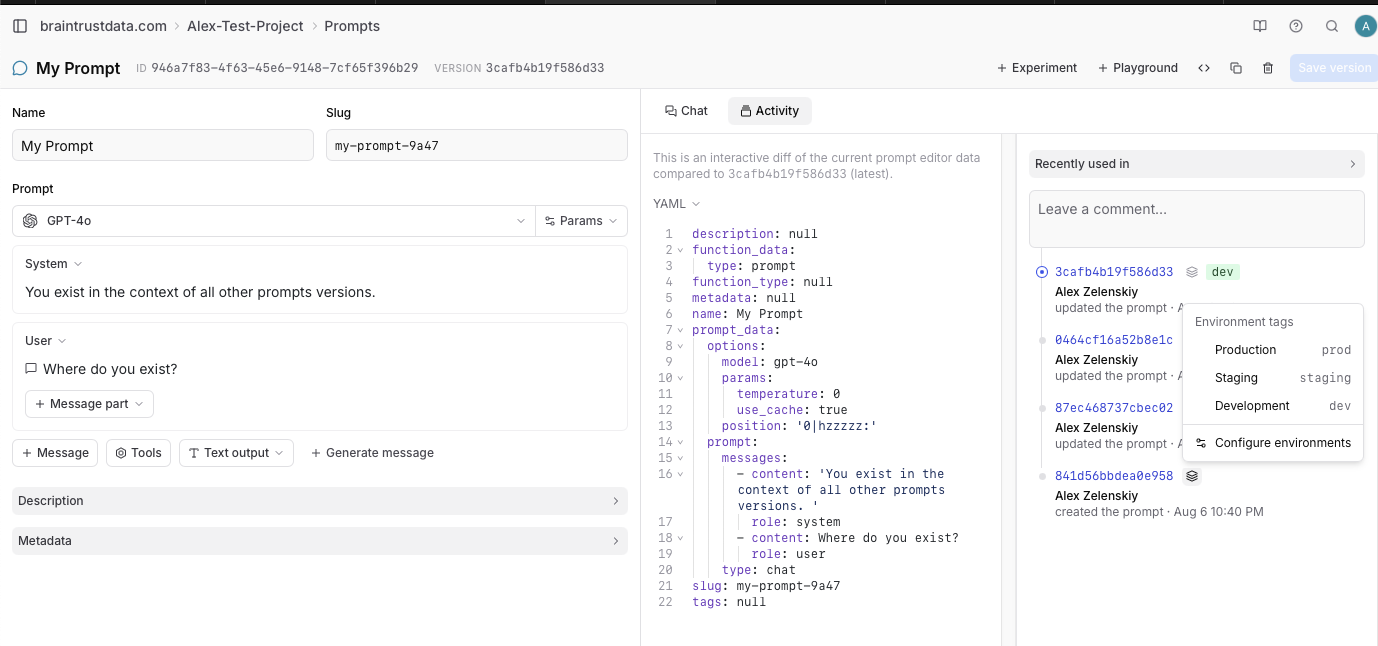Image resolution: width=1378 pixels, height=646 pixels.
Task: Open the User role dropdown
Action: point(45,341)
